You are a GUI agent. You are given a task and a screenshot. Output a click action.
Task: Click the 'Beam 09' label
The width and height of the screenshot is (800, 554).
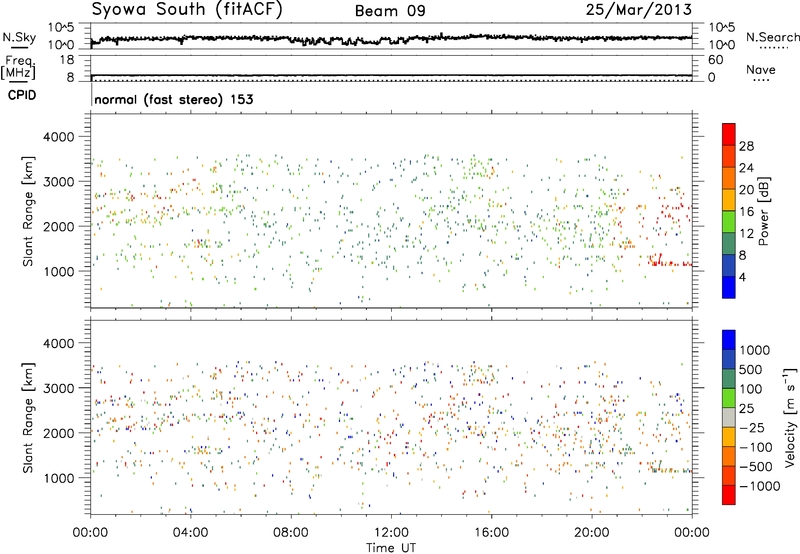tap(390, 11)
